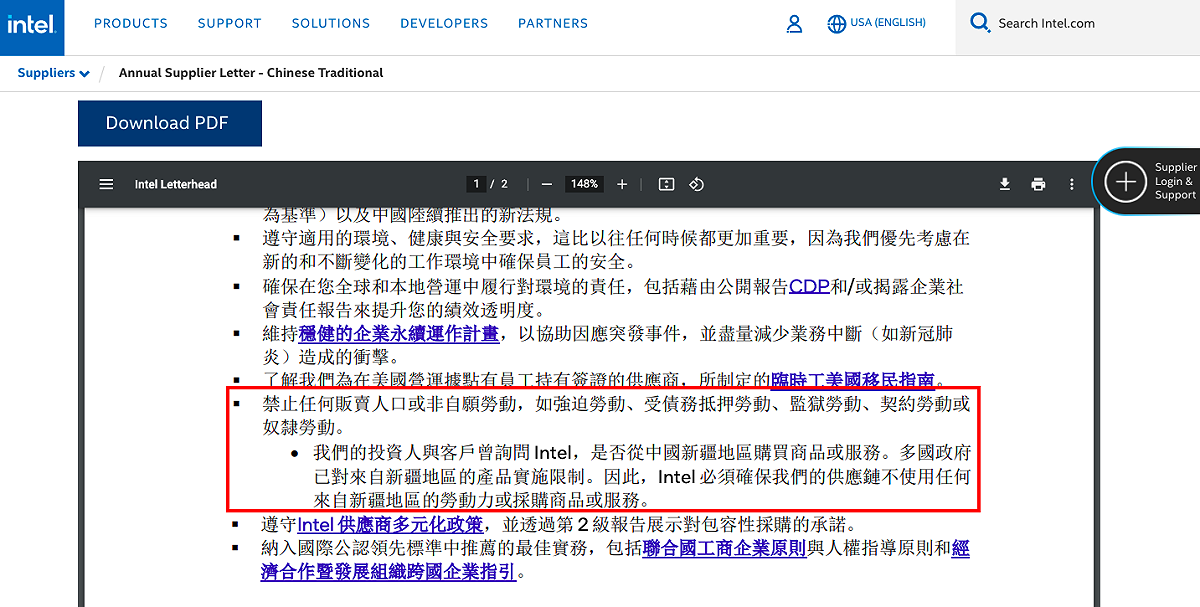Click the Supplier Login & Support label
Screen dimensions: 1200x607
(1176, 181)
